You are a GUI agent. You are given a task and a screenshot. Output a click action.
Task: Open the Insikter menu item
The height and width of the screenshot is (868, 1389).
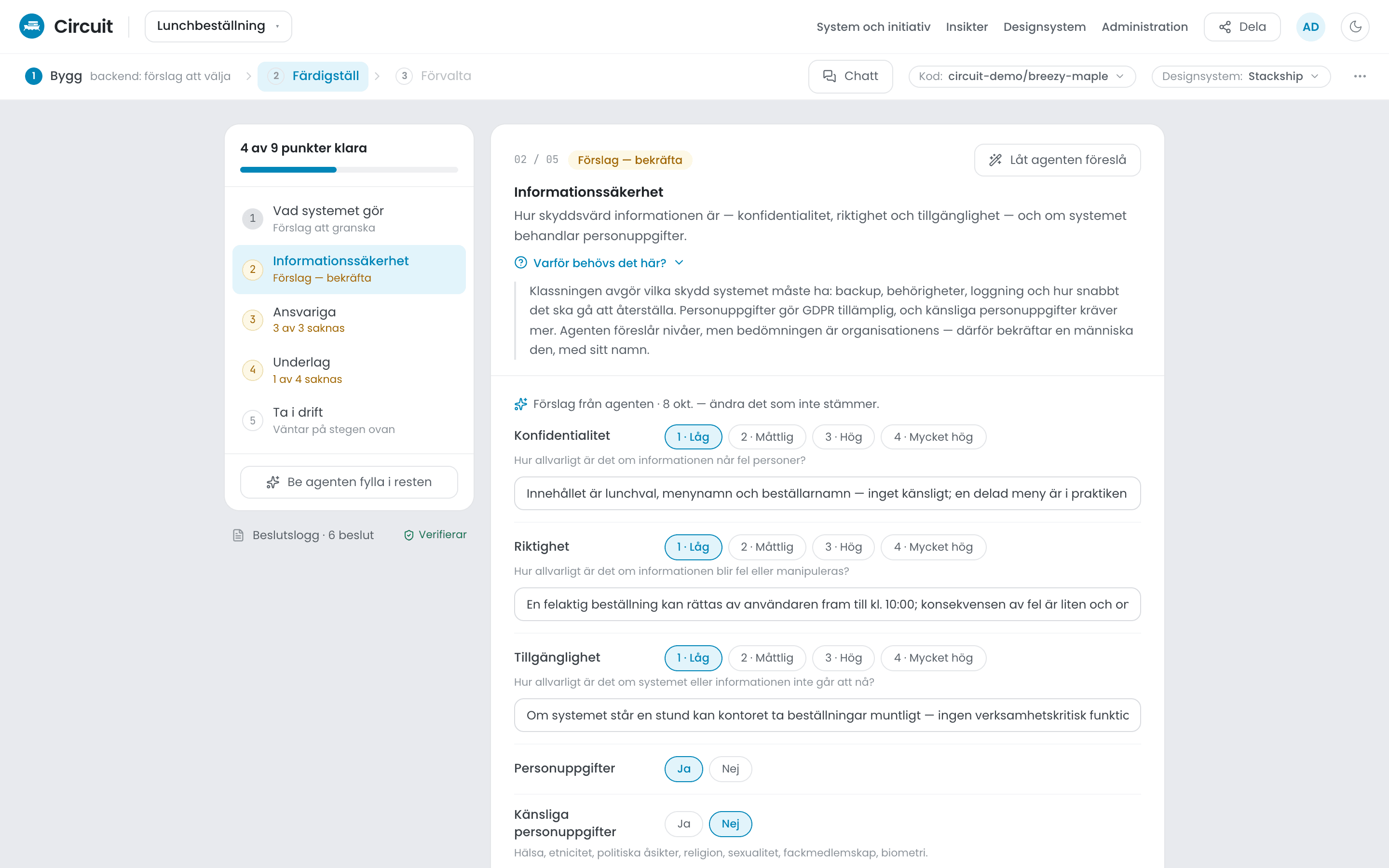pyautogui.click(x=967, y=27)
